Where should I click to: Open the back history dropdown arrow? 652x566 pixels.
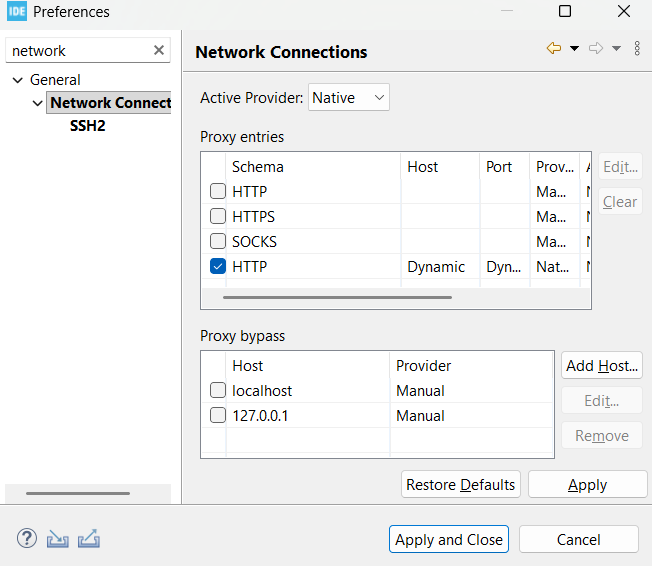click(x=574, y=48)
